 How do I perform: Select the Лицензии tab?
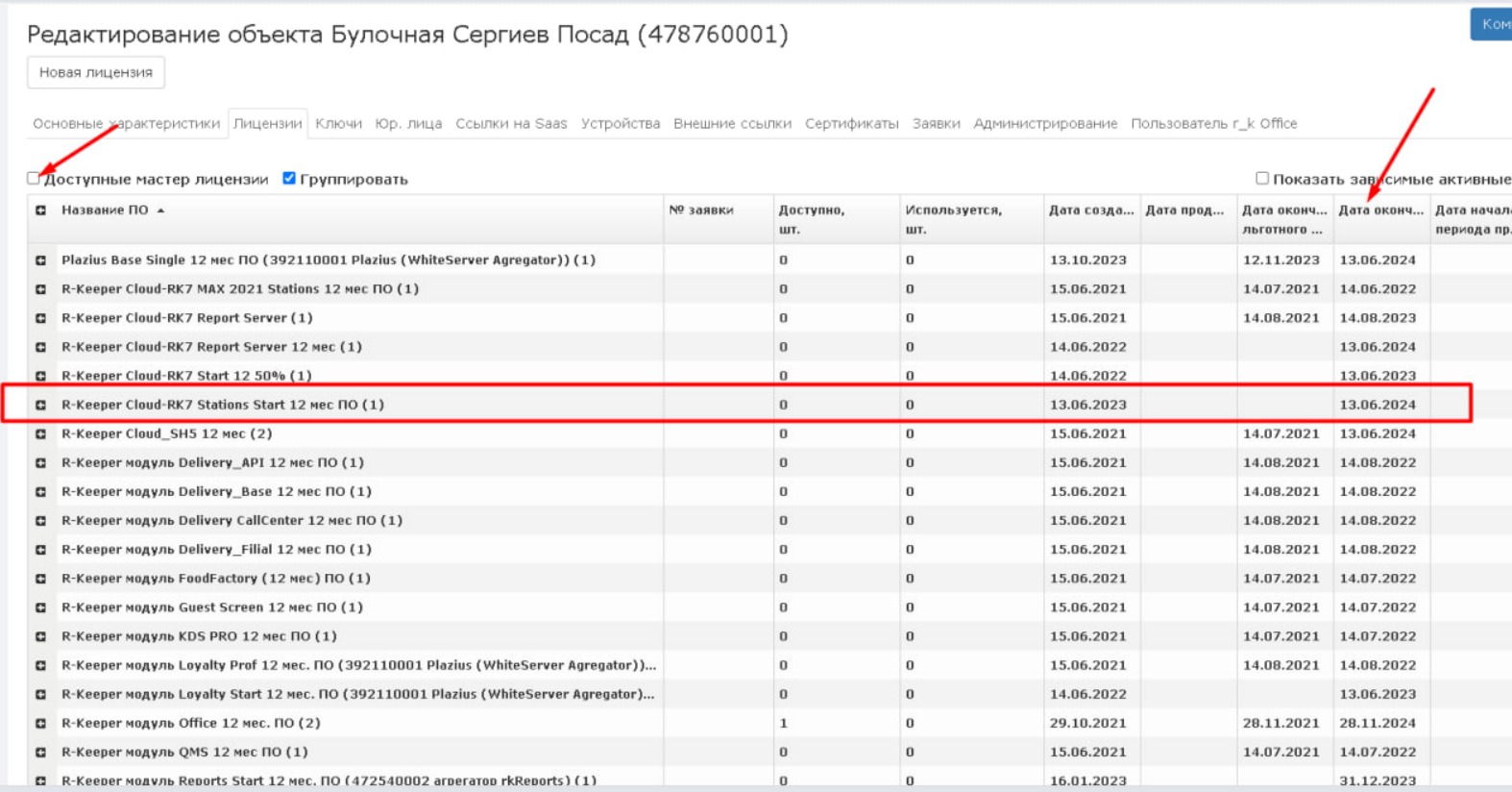pos(267,123)
